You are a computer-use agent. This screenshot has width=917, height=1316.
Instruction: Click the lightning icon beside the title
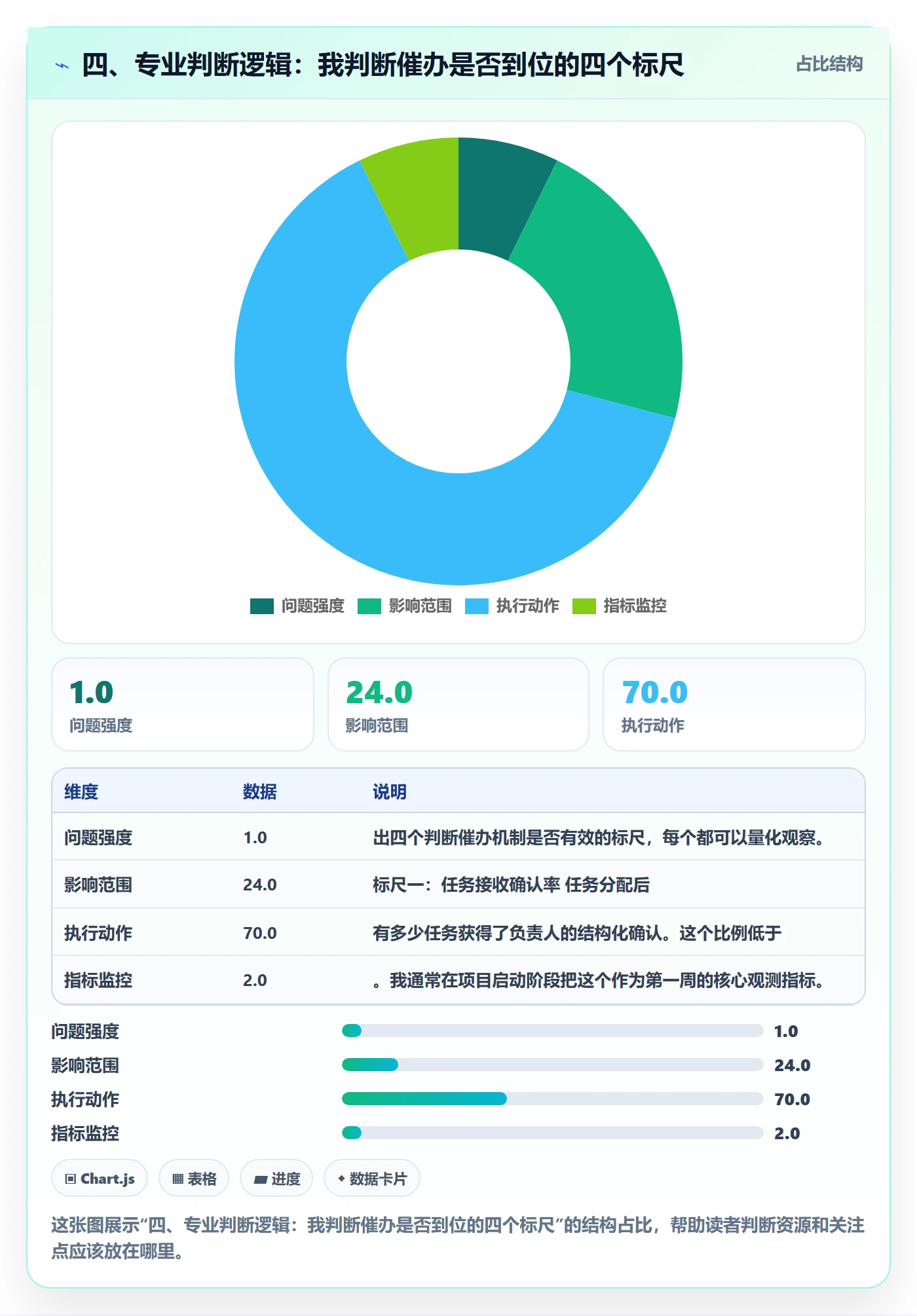point(62,65)
